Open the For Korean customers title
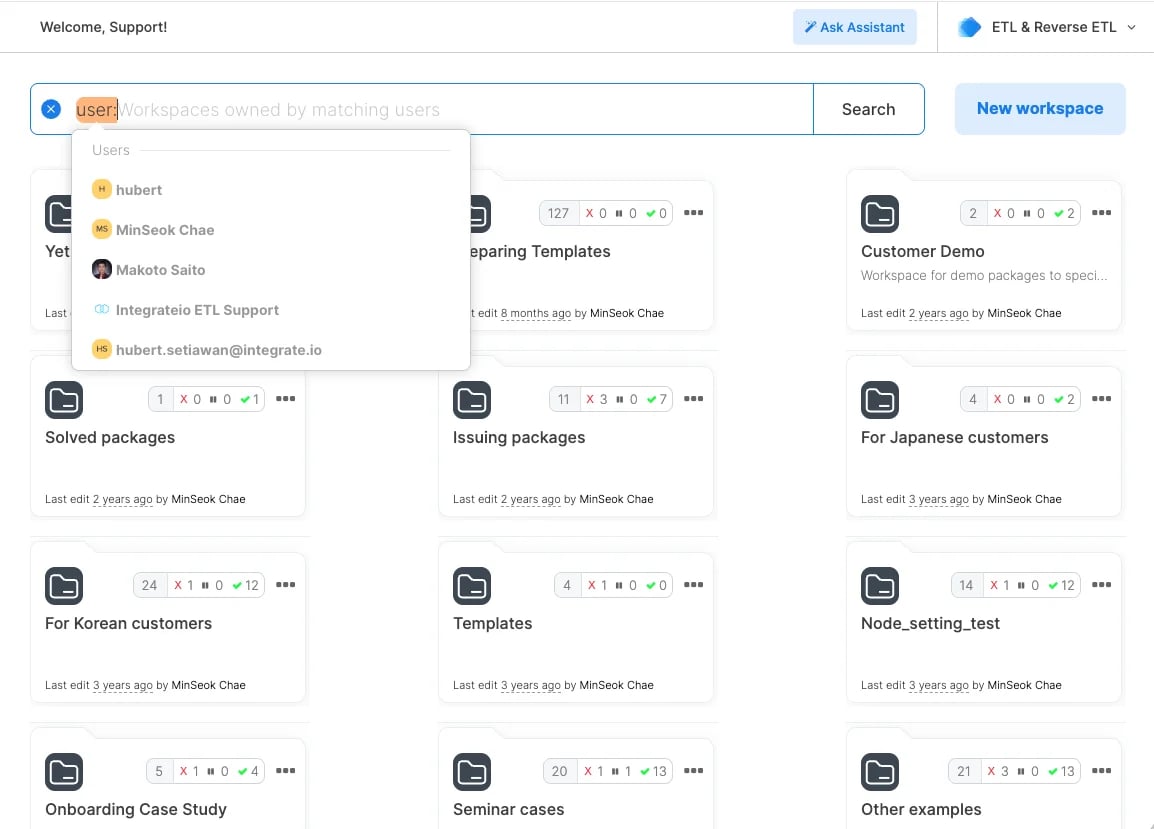 point(128,624)
